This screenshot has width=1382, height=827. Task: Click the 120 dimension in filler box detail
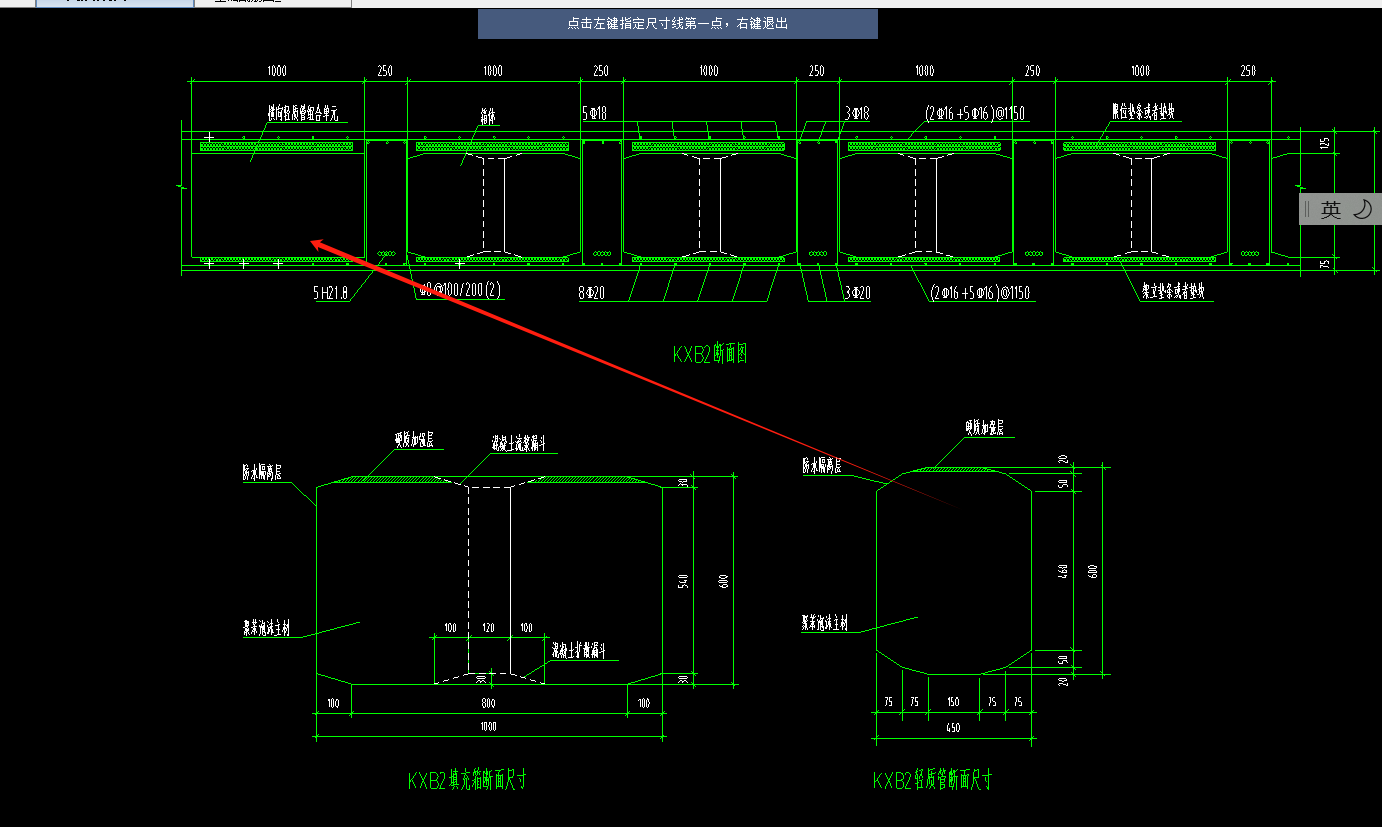click(x=489, y=627)
